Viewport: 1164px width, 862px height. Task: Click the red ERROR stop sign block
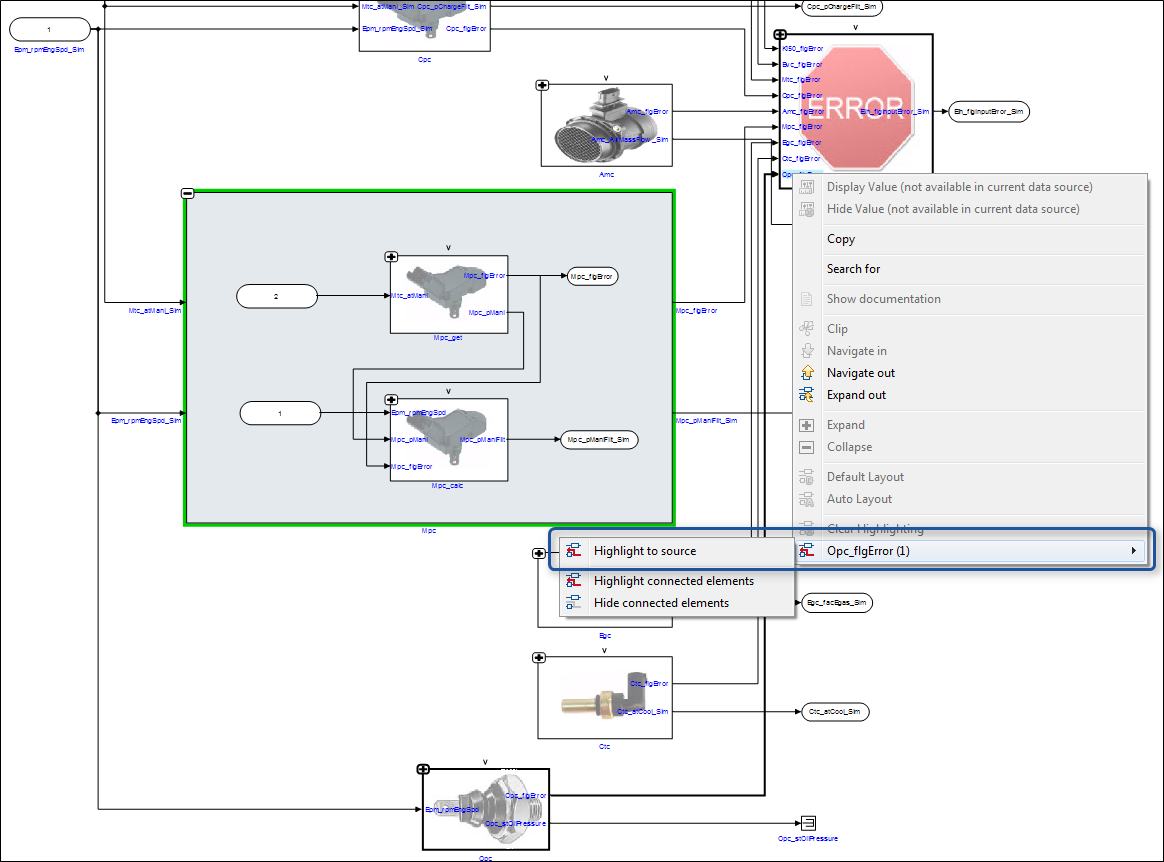tap(858, 108)
